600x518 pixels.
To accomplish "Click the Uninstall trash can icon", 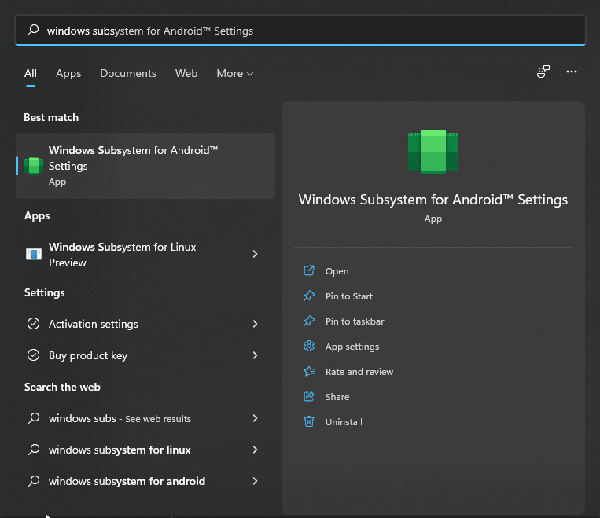I will tap(309, 421).
